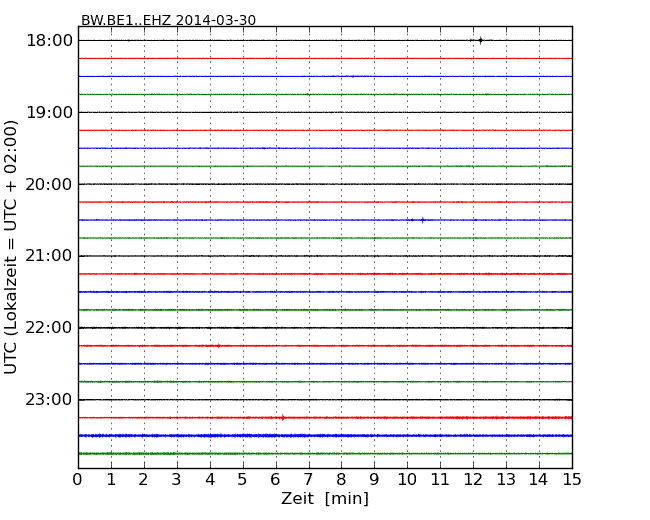Click the 22:00 time label
The image size is (650, 520).
49,328
